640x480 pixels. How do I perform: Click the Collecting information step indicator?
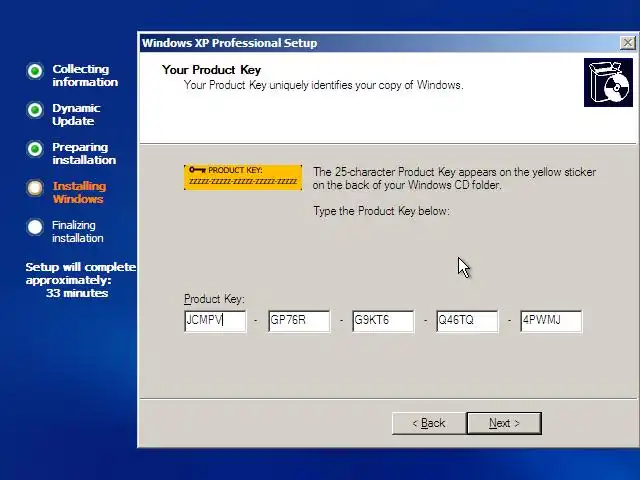click(x=35, y=71)
